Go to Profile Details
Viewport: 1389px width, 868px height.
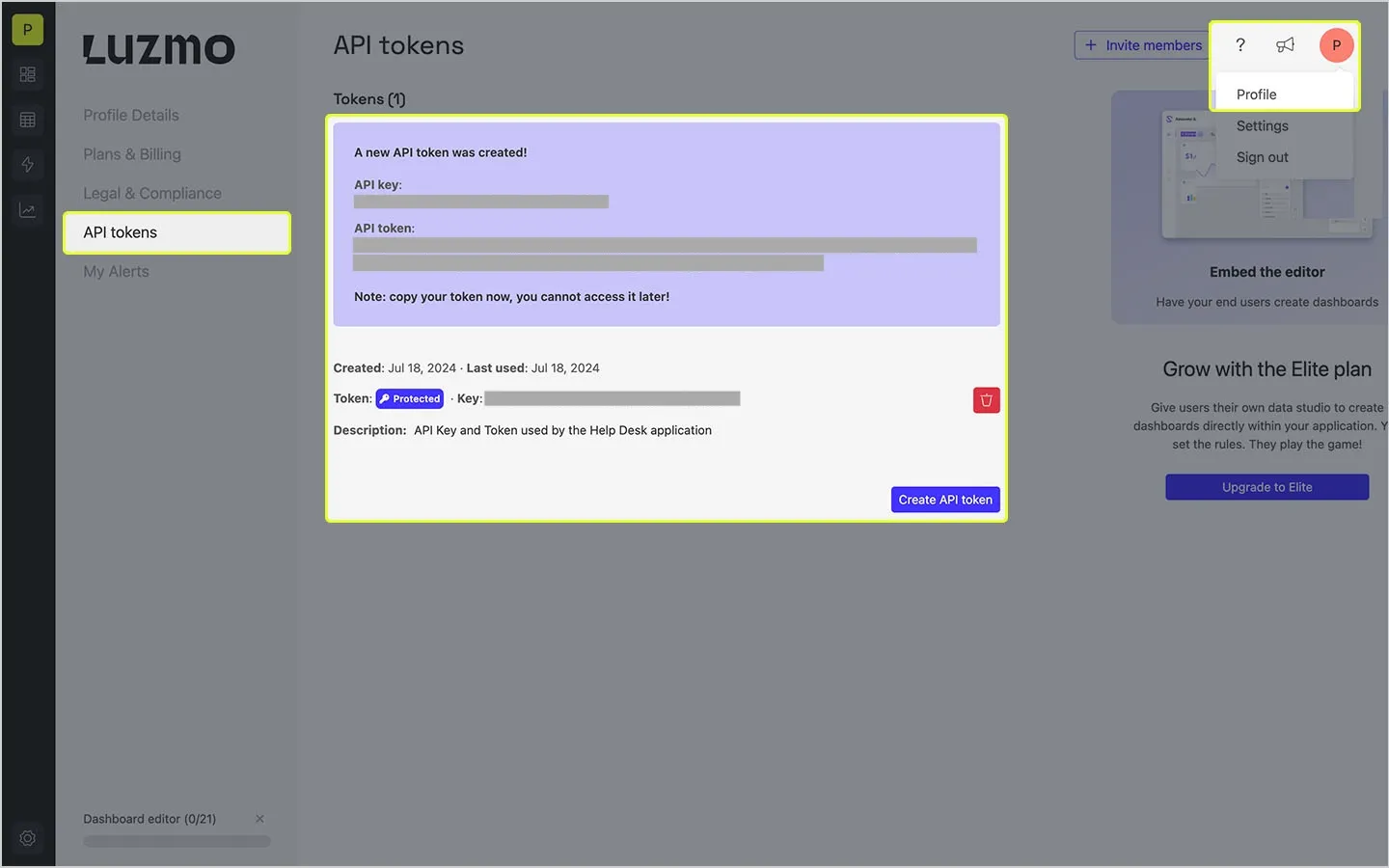pyautogui.click(x=131, y=115)
